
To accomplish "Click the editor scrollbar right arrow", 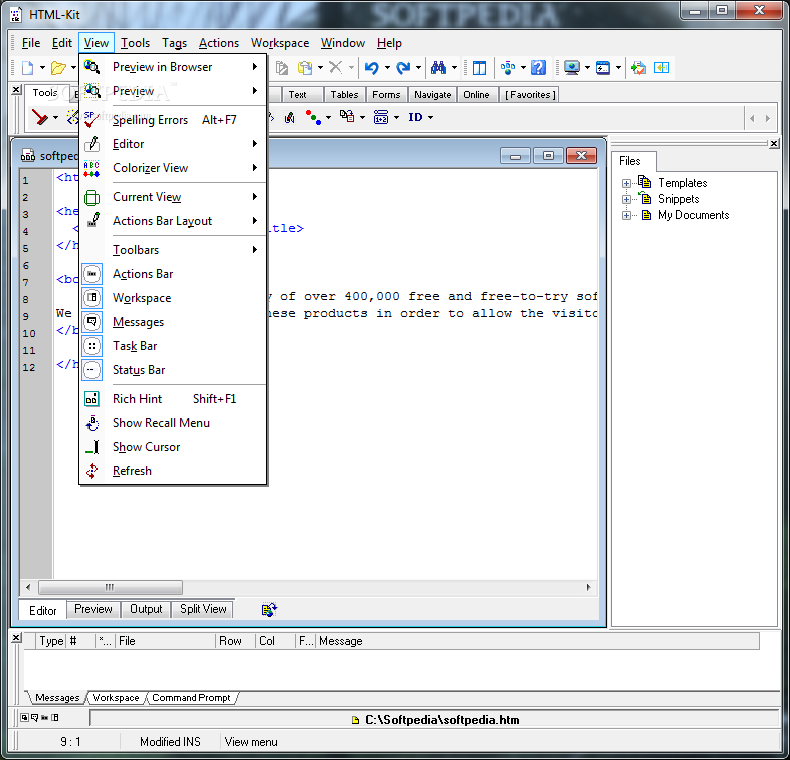I will point(588,588).
